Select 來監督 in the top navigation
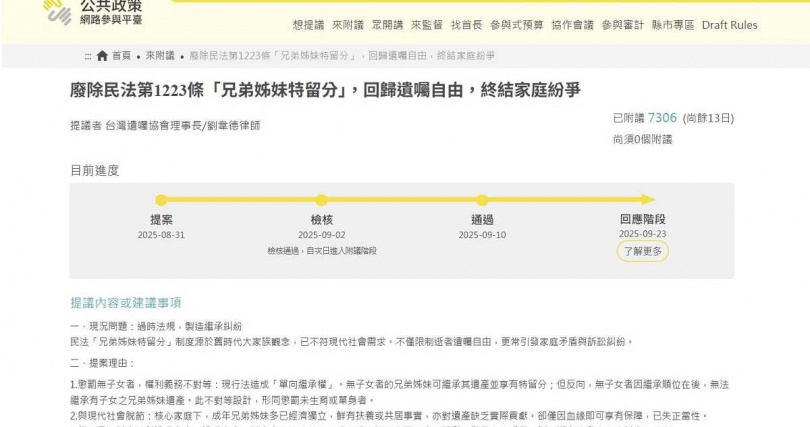Viewport: 810px width, 427px height. (426, 25)
